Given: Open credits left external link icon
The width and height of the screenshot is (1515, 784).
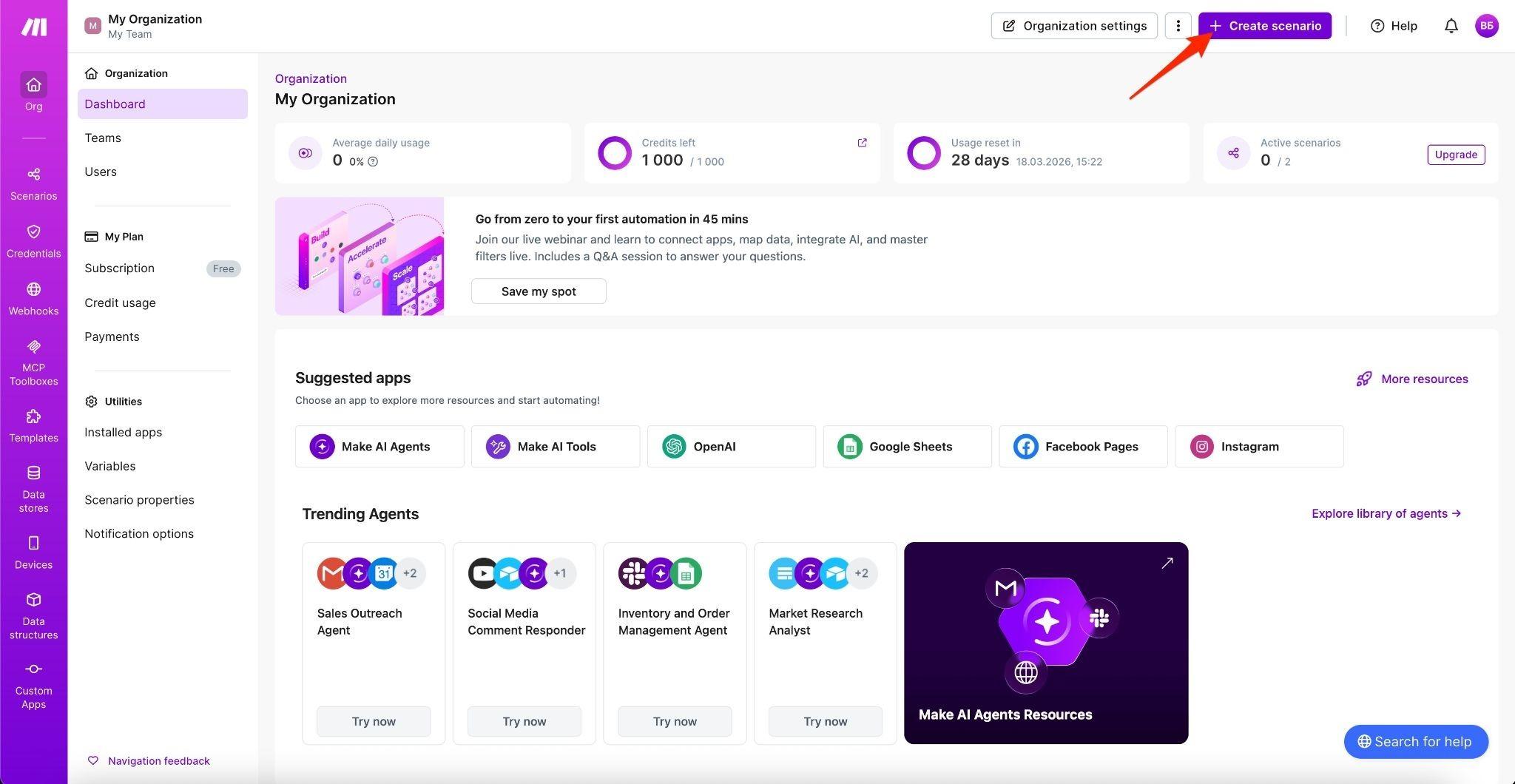Looking at the screenshot, I should pos(862,143).
